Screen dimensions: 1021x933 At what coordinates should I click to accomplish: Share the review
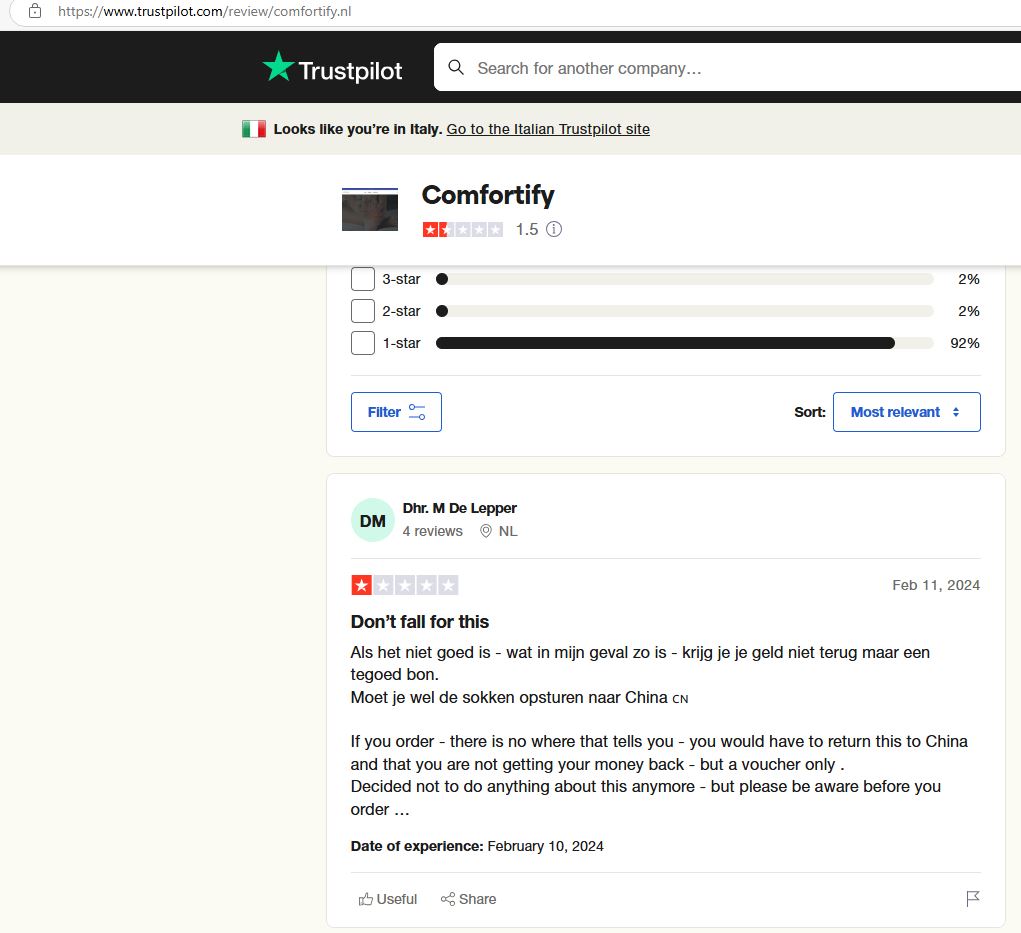click(x=468, y=899)
